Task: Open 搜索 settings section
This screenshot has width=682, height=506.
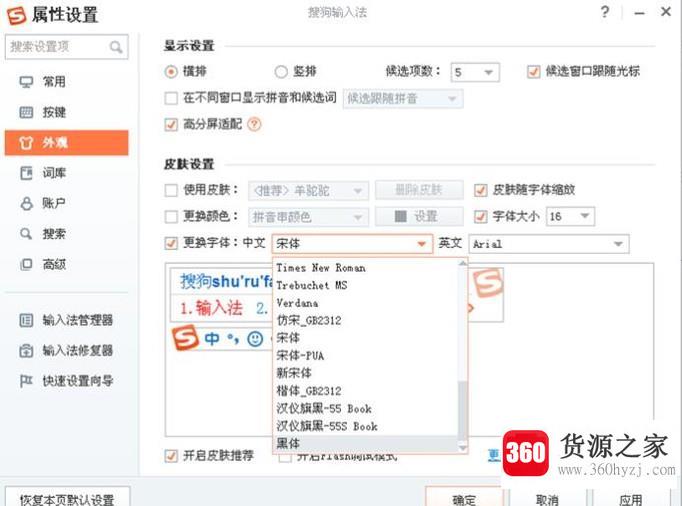Action: [x=67, y=234]
